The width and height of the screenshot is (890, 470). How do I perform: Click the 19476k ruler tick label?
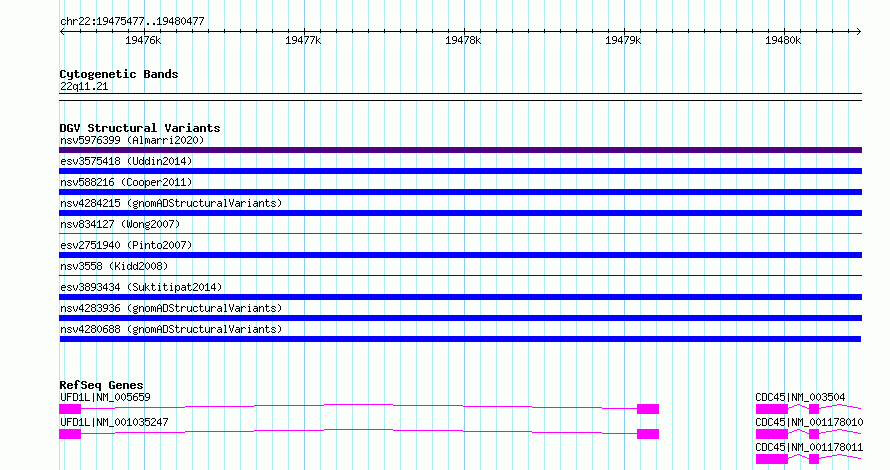tap(143, 40)
